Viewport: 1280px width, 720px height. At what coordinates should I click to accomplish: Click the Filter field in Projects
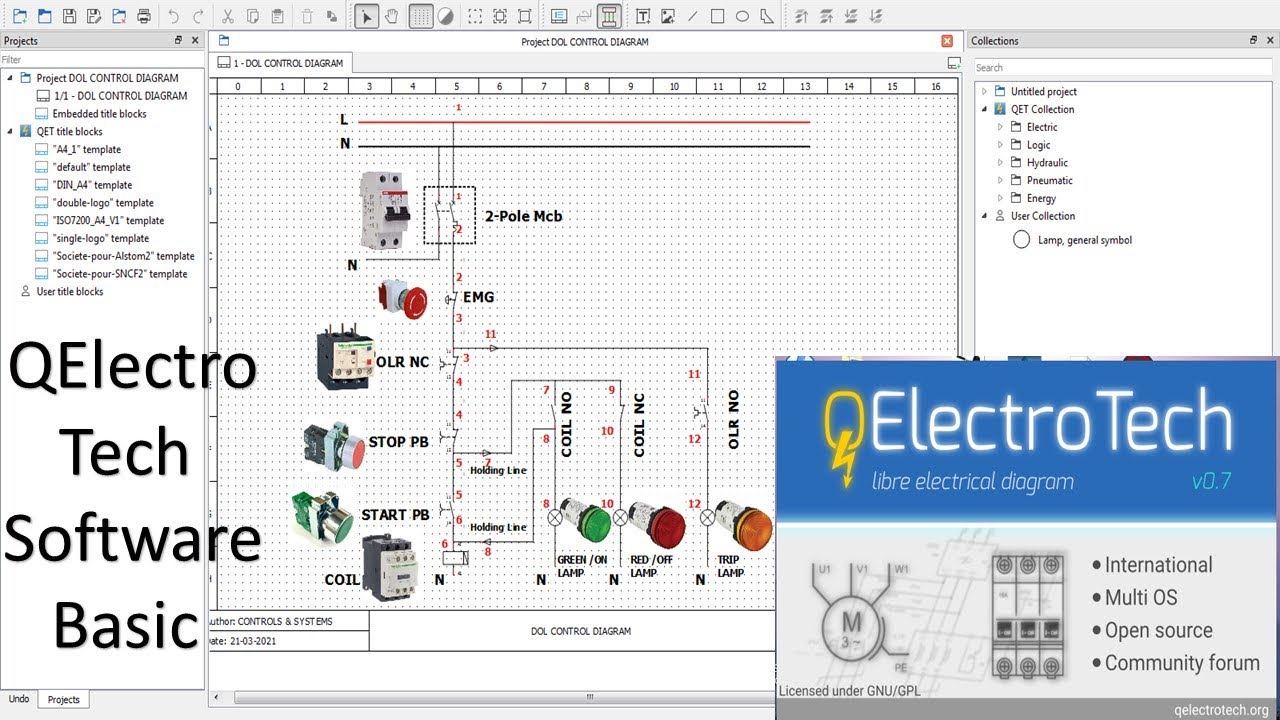[x=102, y=60]
